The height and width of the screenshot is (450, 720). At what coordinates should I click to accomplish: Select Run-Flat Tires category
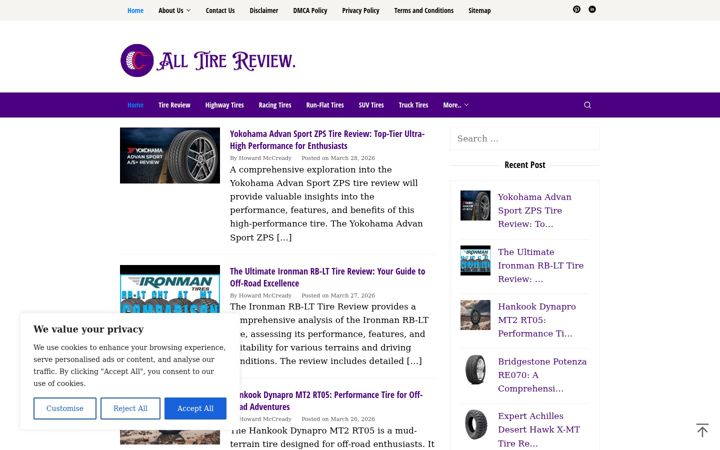(325, 105)
